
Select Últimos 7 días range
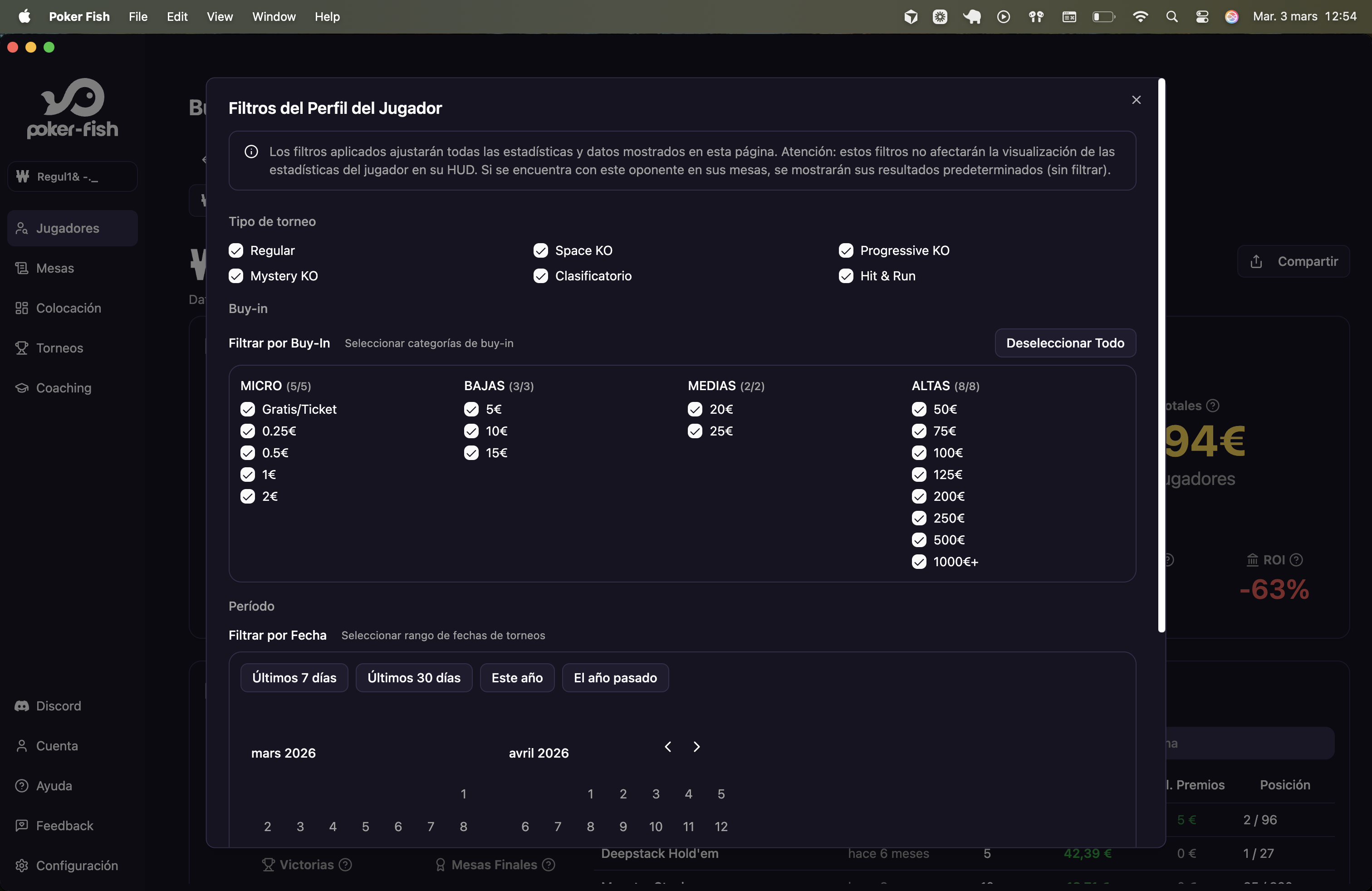tap(294, 678)
